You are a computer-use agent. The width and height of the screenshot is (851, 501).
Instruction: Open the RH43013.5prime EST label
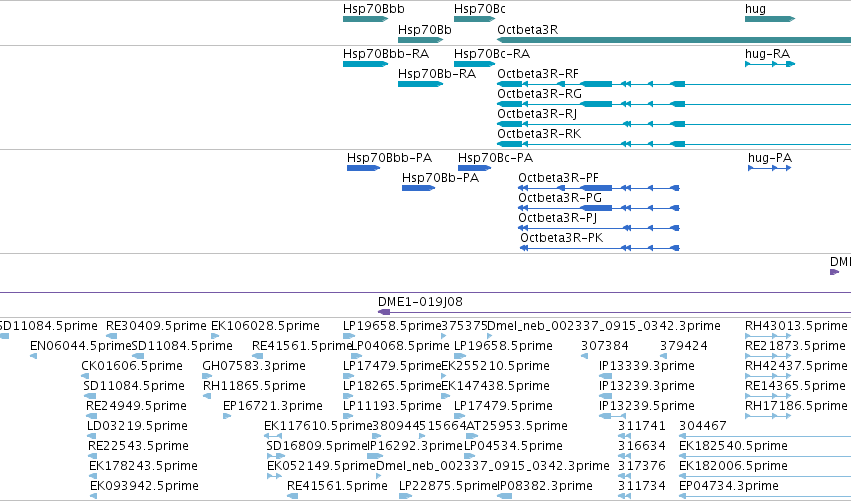pyautogui.click(x=796, y=326)
